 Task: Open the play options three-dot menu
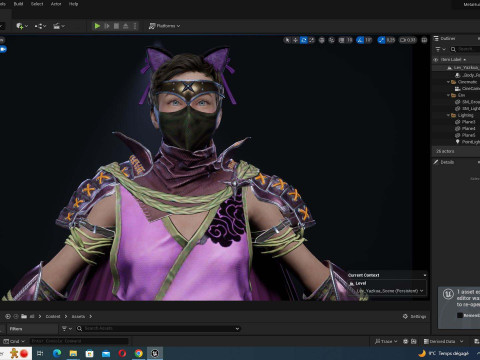(x=135, y=26)
